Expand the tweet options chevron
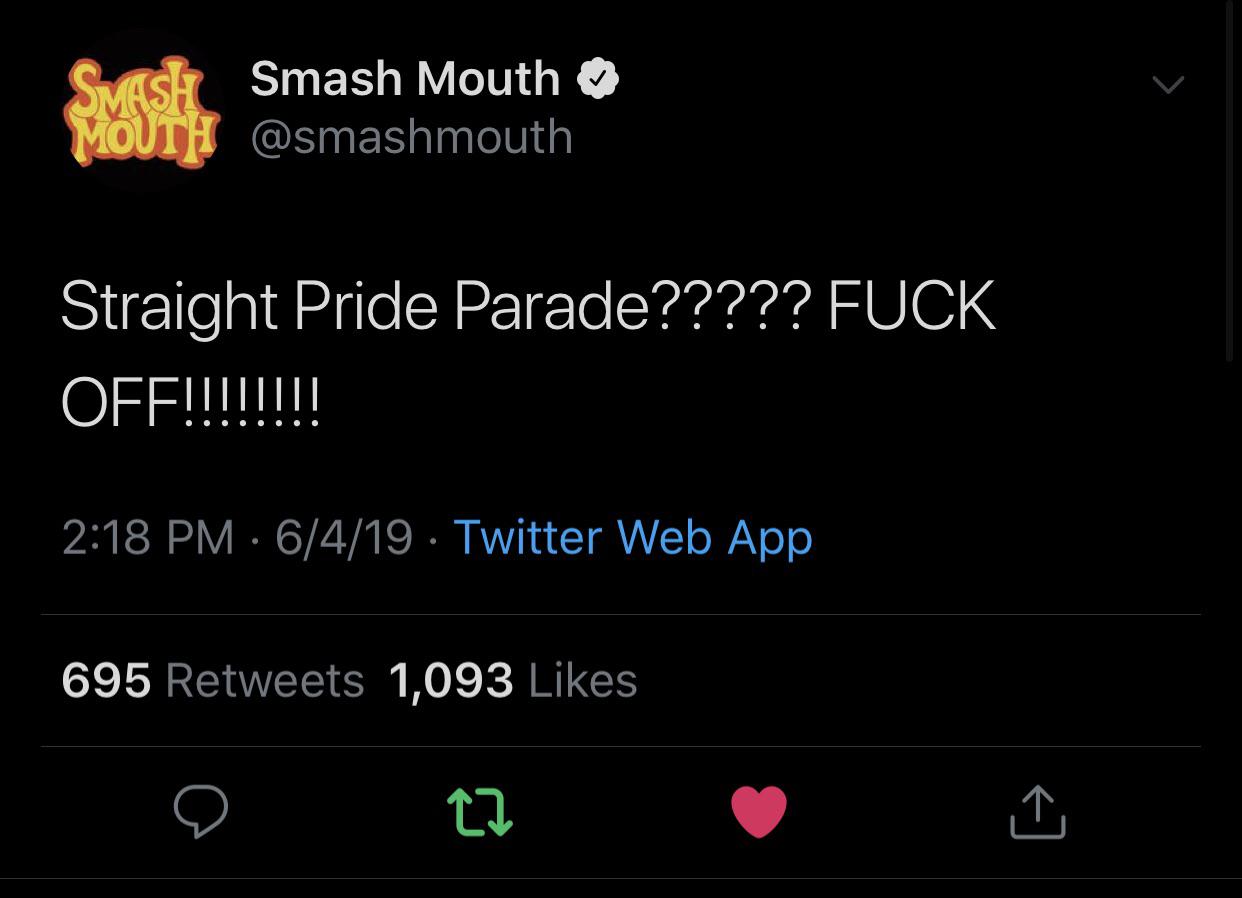This screenshot has height=898, width=1242. point(1168,85)
